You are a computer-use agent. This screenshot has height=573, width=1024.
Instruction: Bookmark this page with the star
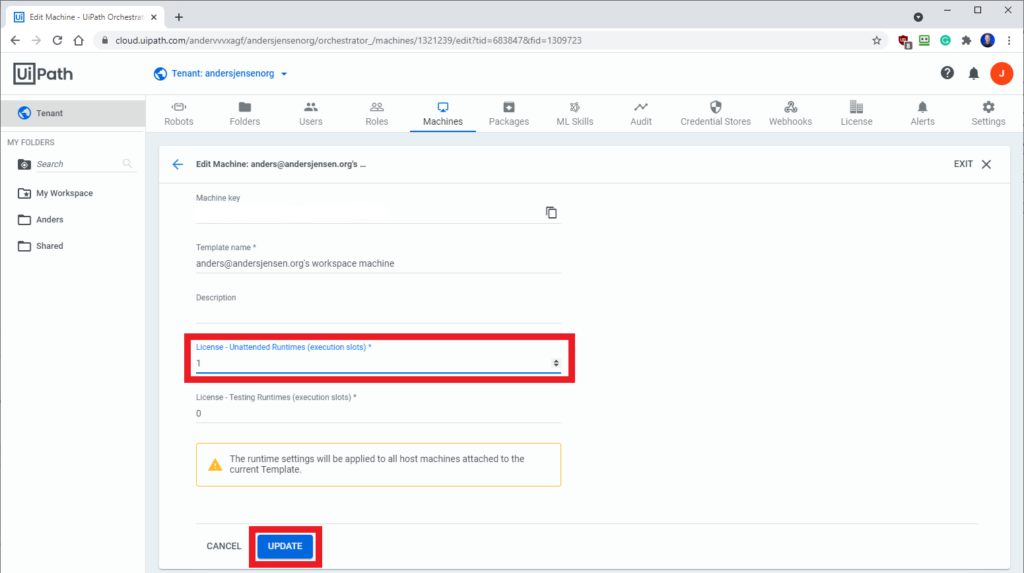876,41
